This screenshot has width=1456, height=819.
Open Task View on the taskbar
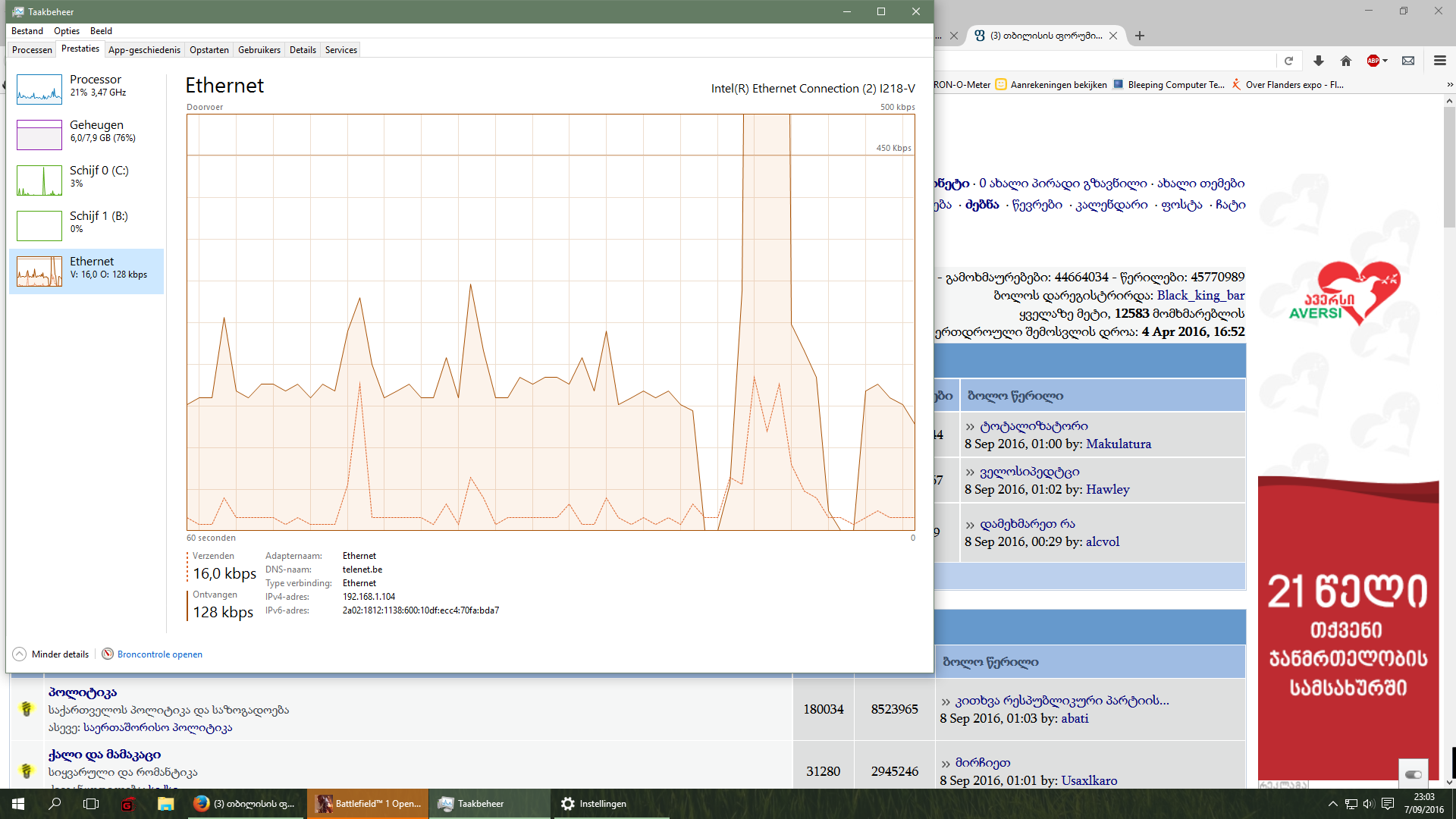coord(91,804)
